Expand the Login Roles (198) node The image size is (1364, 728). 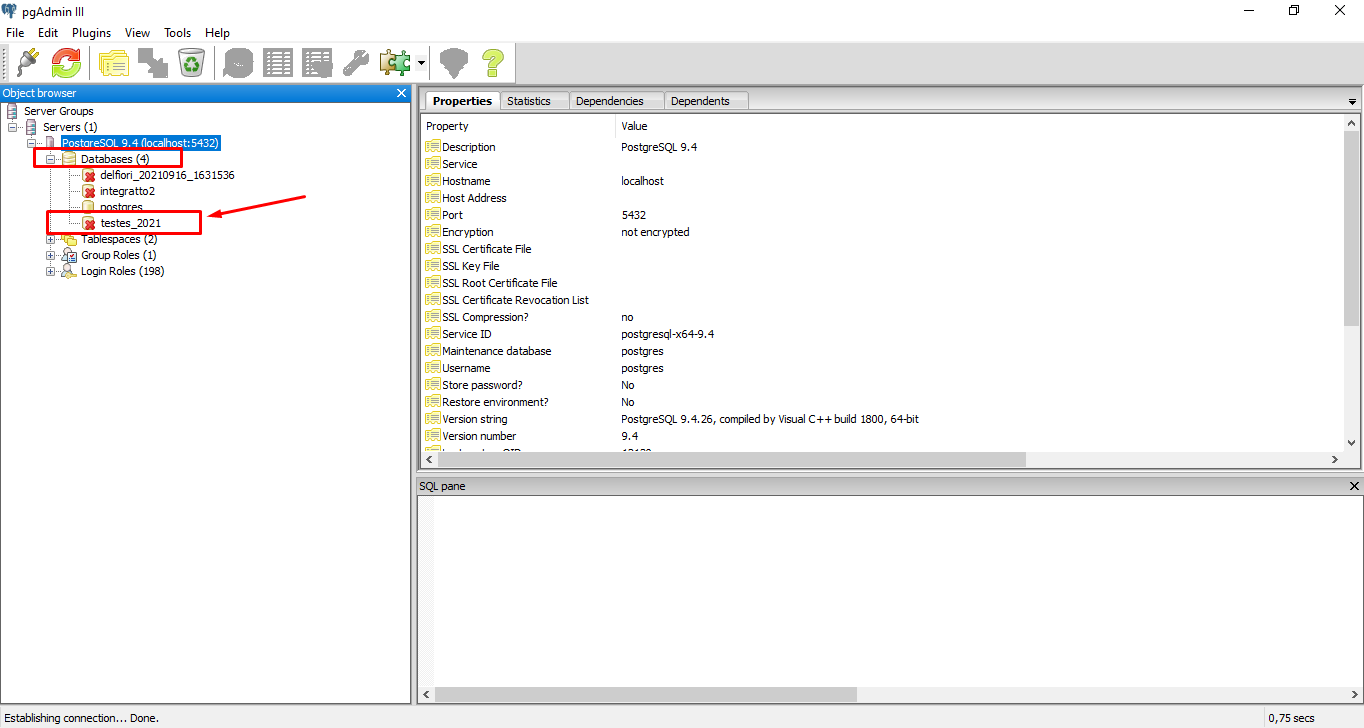pos(51,271)
